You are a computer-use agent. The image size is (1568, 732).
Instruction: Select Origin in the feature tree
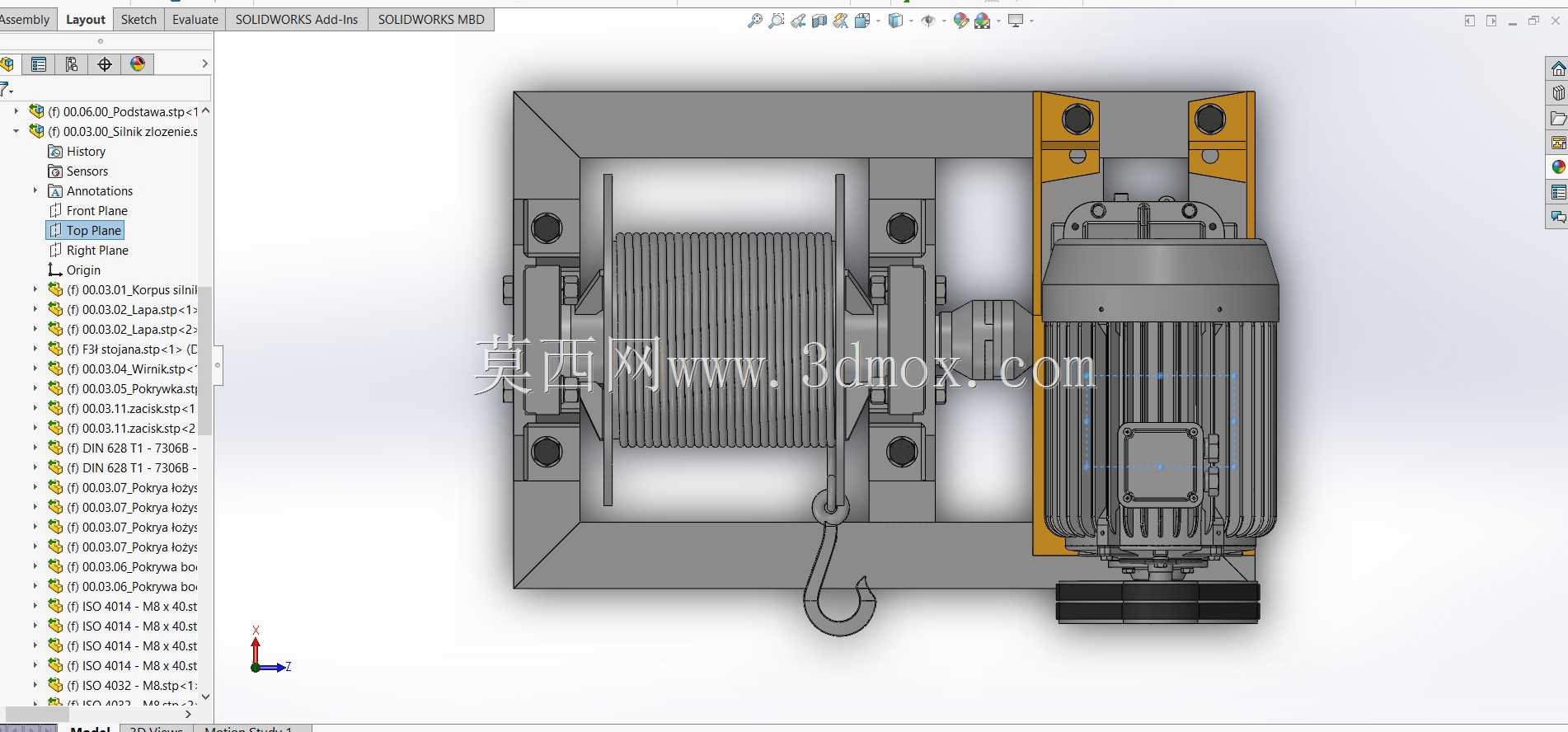tap(75, 270)
